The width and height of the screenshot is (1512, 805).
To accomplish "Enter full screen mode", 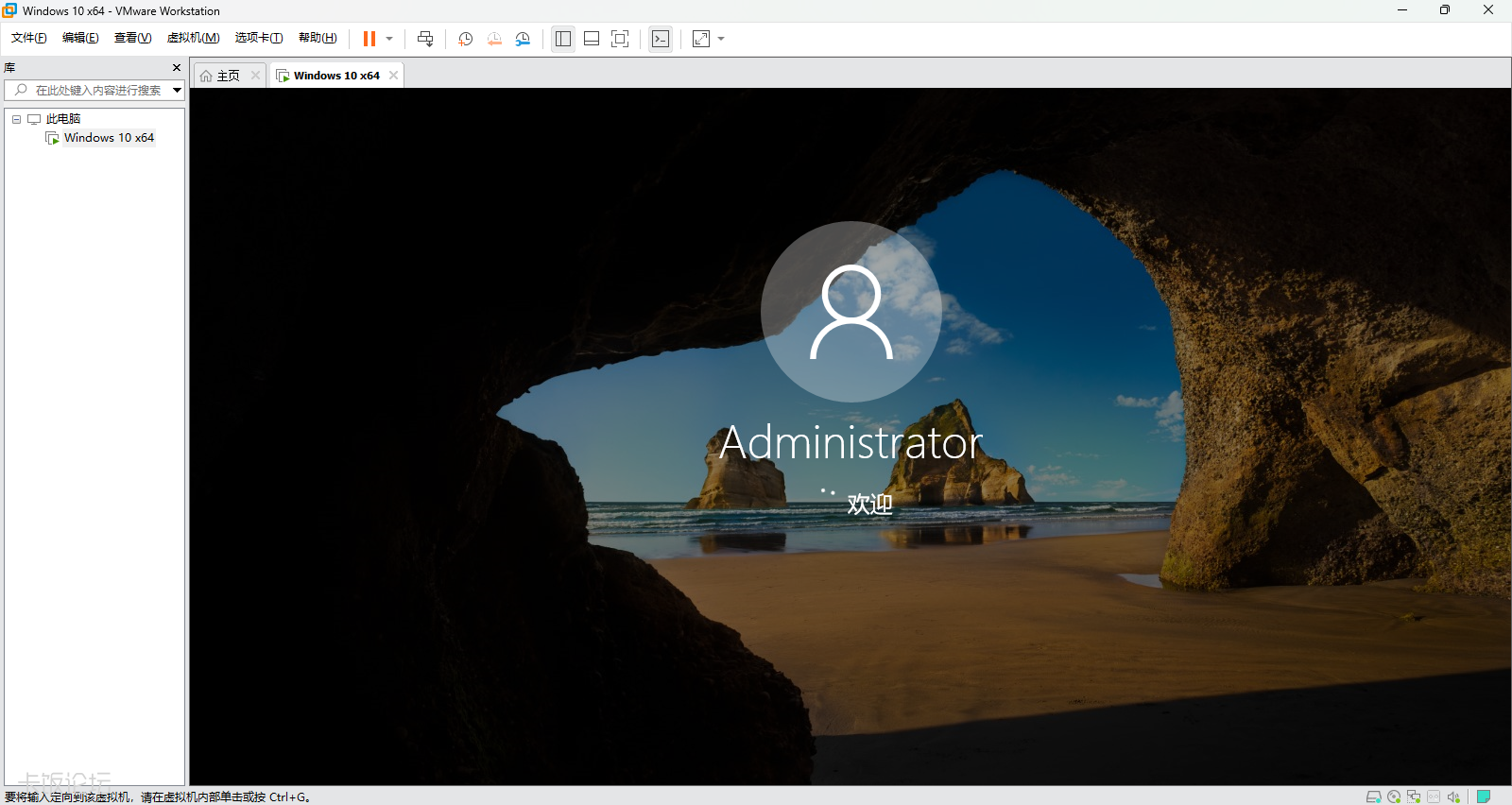I will (620, 39).
